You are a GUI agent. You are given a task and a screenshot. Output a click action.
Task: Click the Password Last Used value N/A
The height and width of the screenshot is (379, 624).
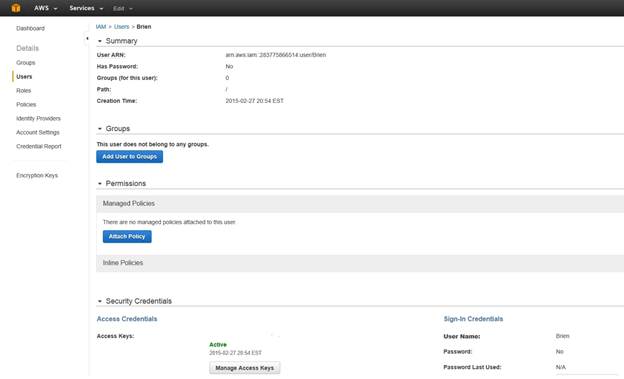coord(561,367)
